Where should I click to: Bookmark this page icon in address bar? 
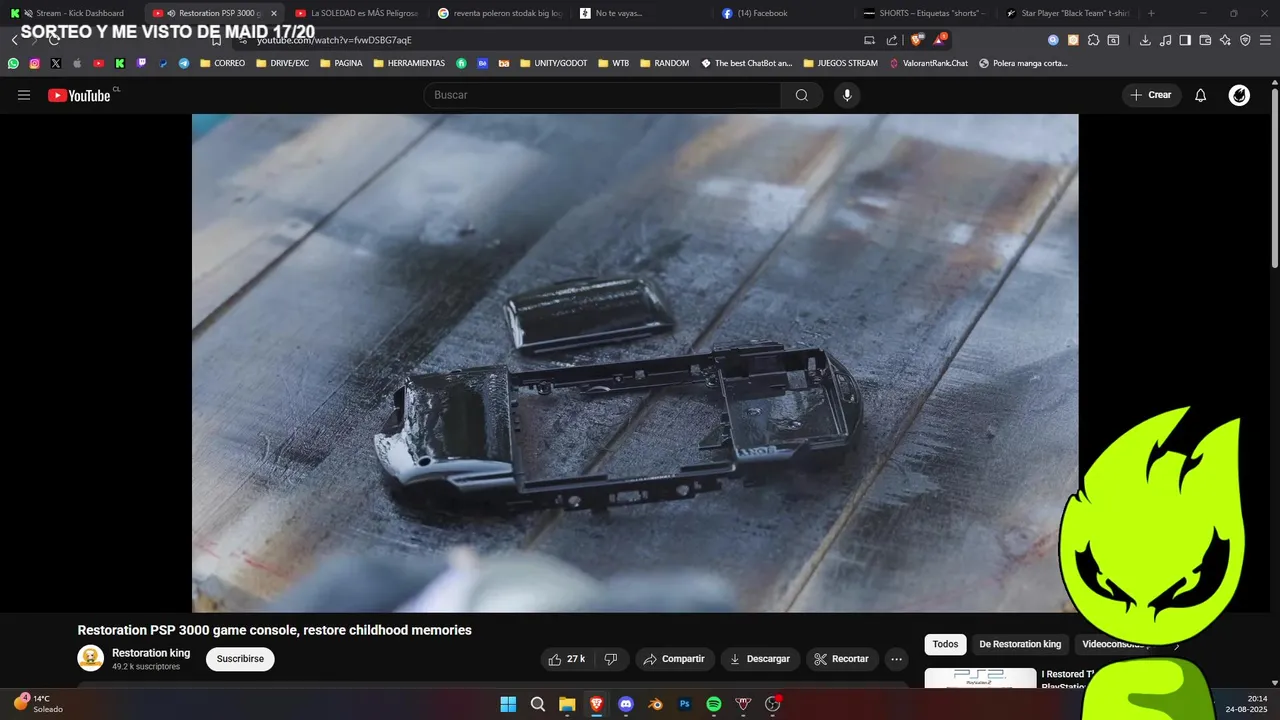[x=216, y=40]
